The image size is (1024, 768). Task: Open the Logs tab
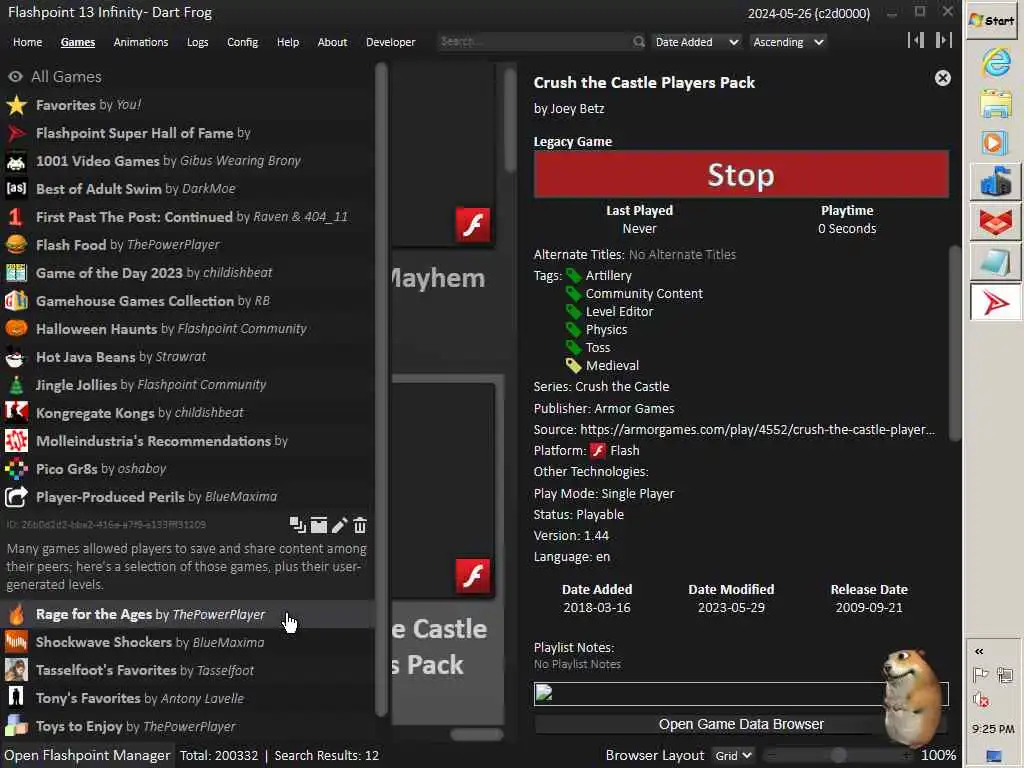(x=197, y=42)
